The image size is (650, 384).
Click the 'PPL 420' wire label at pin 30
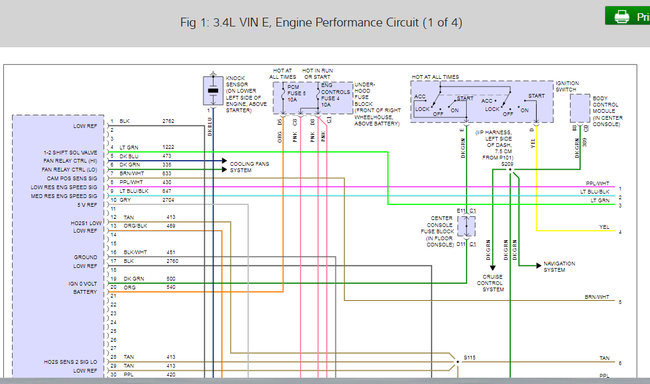point(149,374)
